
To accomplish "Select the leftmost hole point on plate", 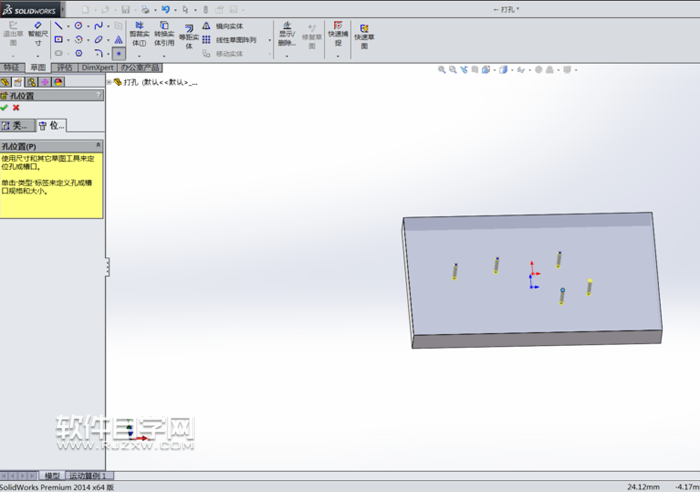I will [455, 265].
